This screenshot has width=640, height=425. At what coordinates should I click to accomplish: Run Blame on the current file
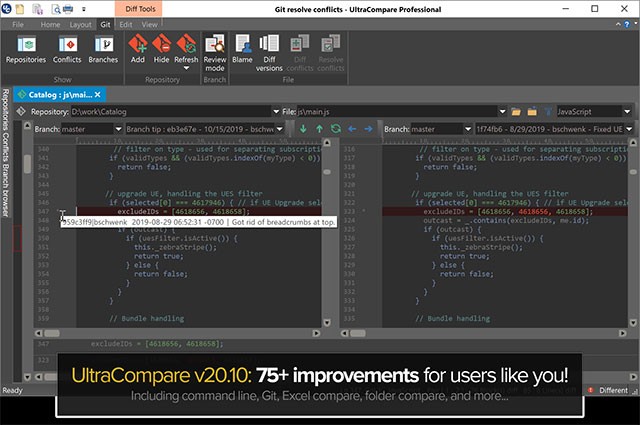pyautogui.click(x=242, y=50)
